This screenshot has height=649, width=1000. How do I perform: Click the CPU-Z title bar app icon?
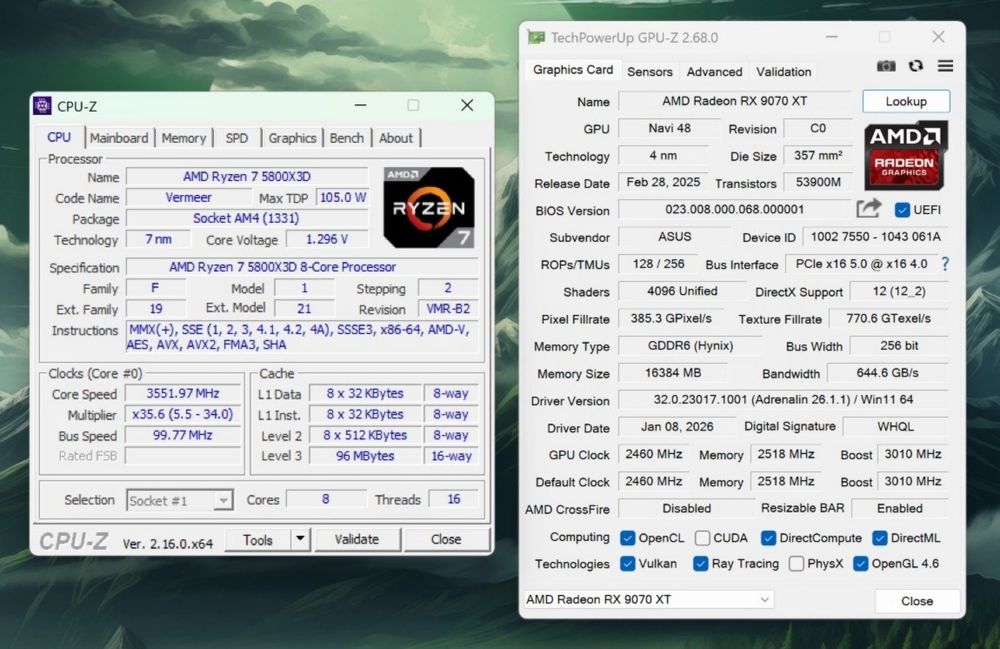[42, 106]
